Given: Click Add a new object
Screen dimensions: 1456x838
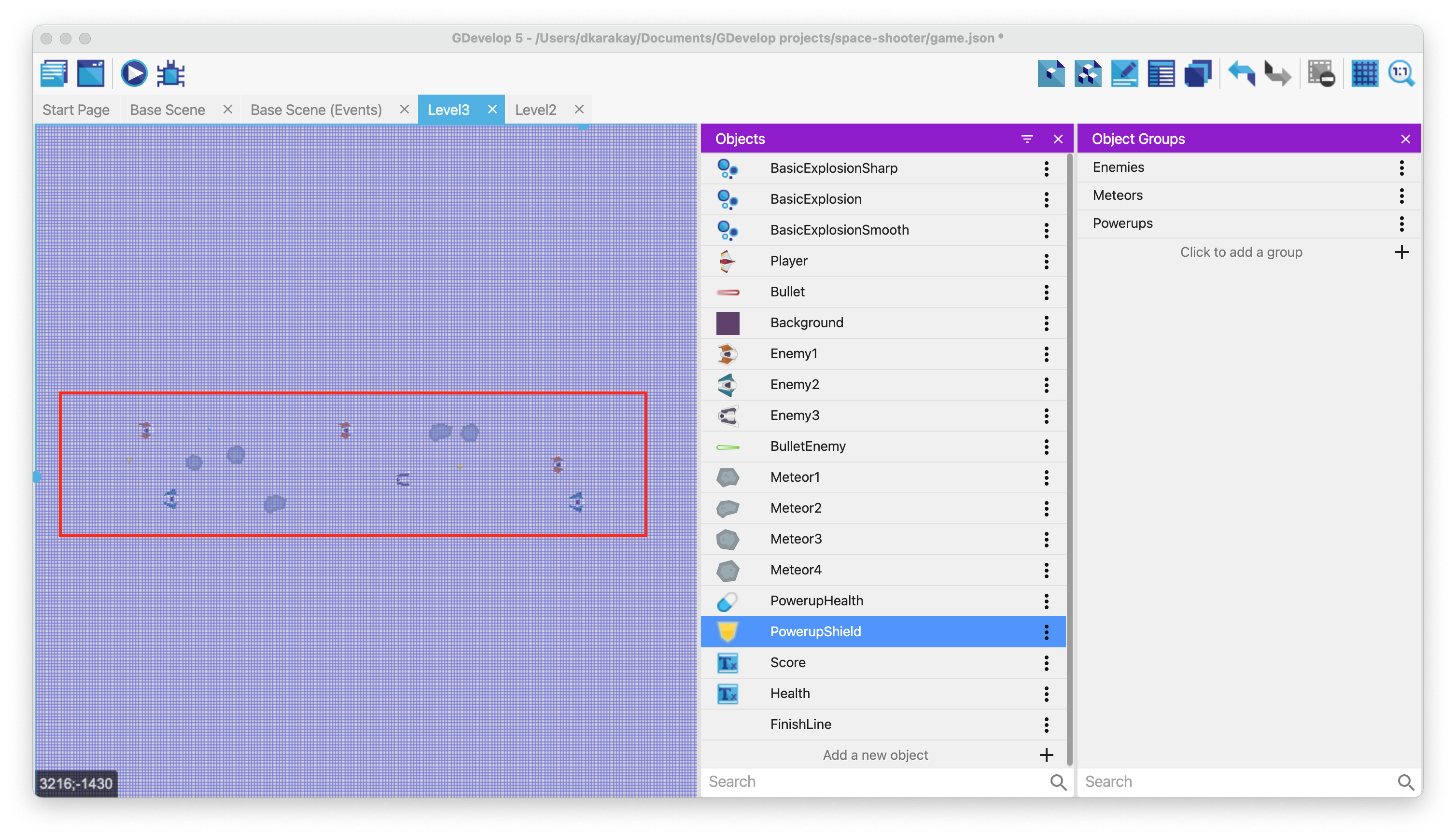Looking at the screenshot, I should (875, 755).
